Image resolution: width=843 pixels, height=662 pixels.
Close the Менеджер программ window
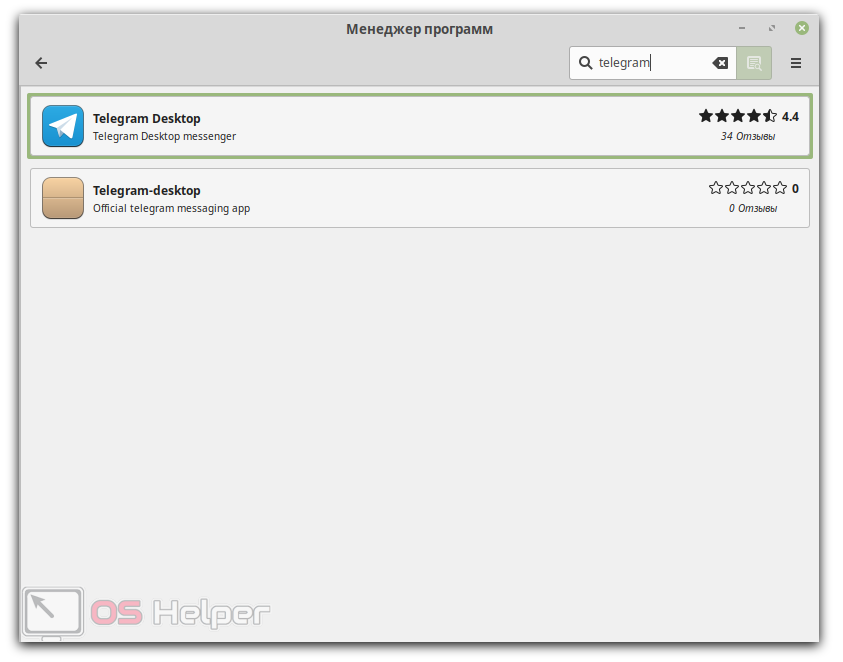(x=801, y=29)
